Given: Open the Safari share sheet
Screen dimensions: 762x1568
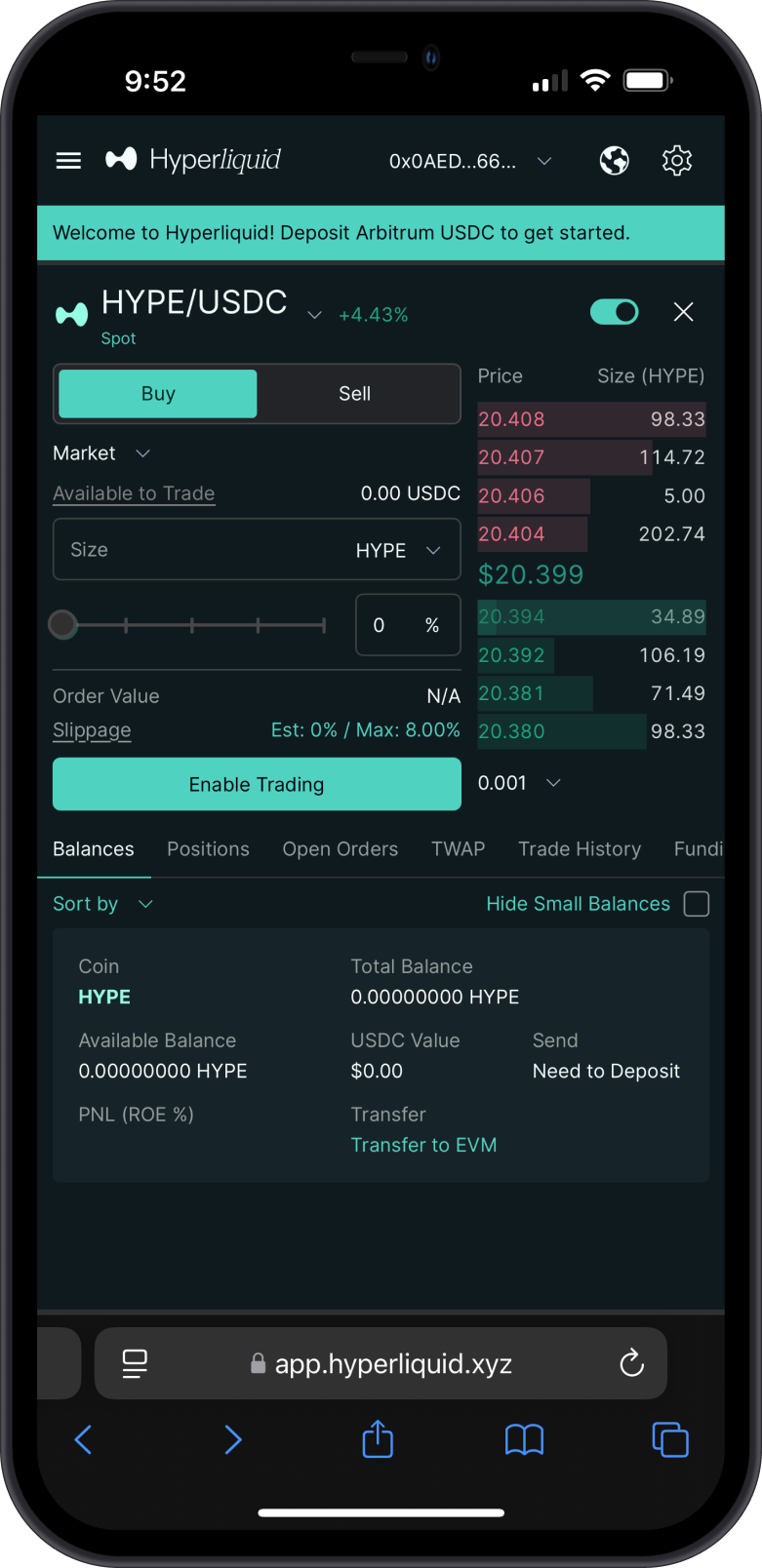Looking at the screenshot, I should coord(378,1438).
